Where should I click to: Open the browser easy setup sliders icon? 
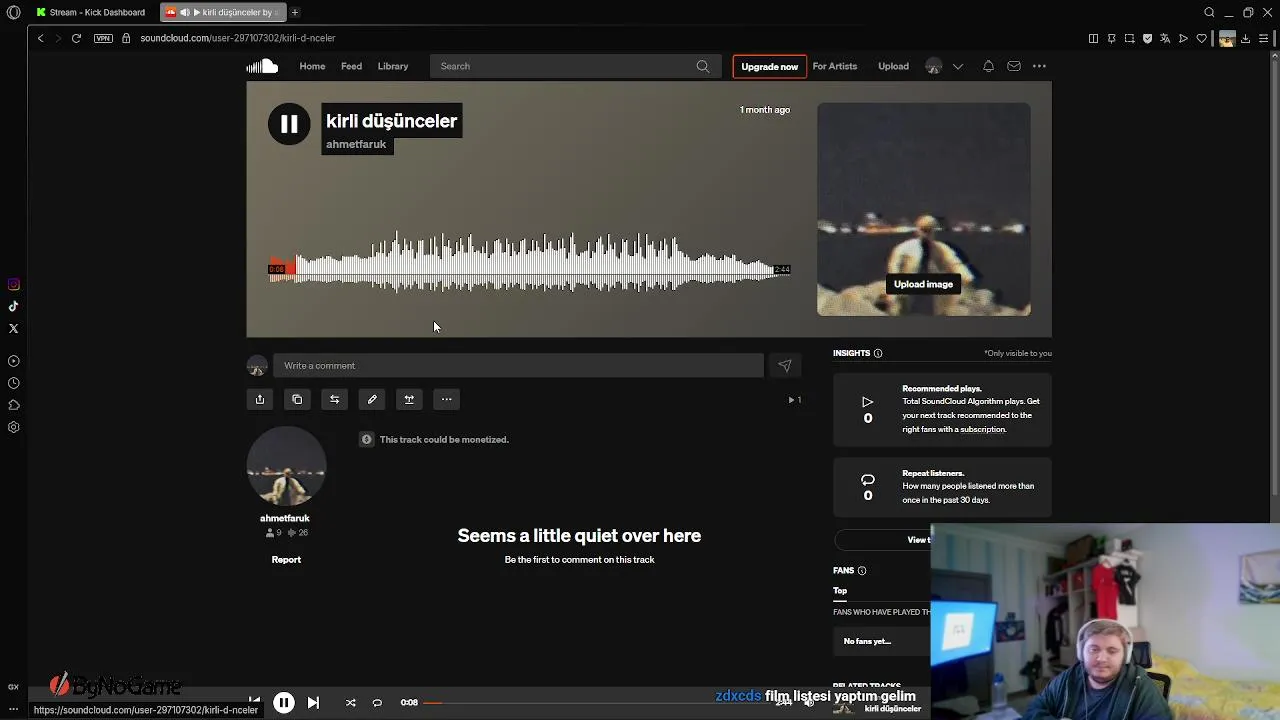[x=1264, y=38]
